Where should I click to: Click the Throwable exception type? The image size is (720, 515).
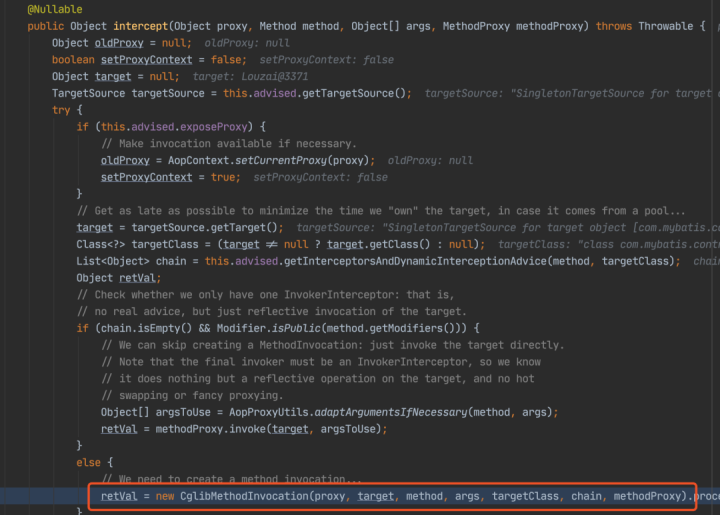point(665,26)
